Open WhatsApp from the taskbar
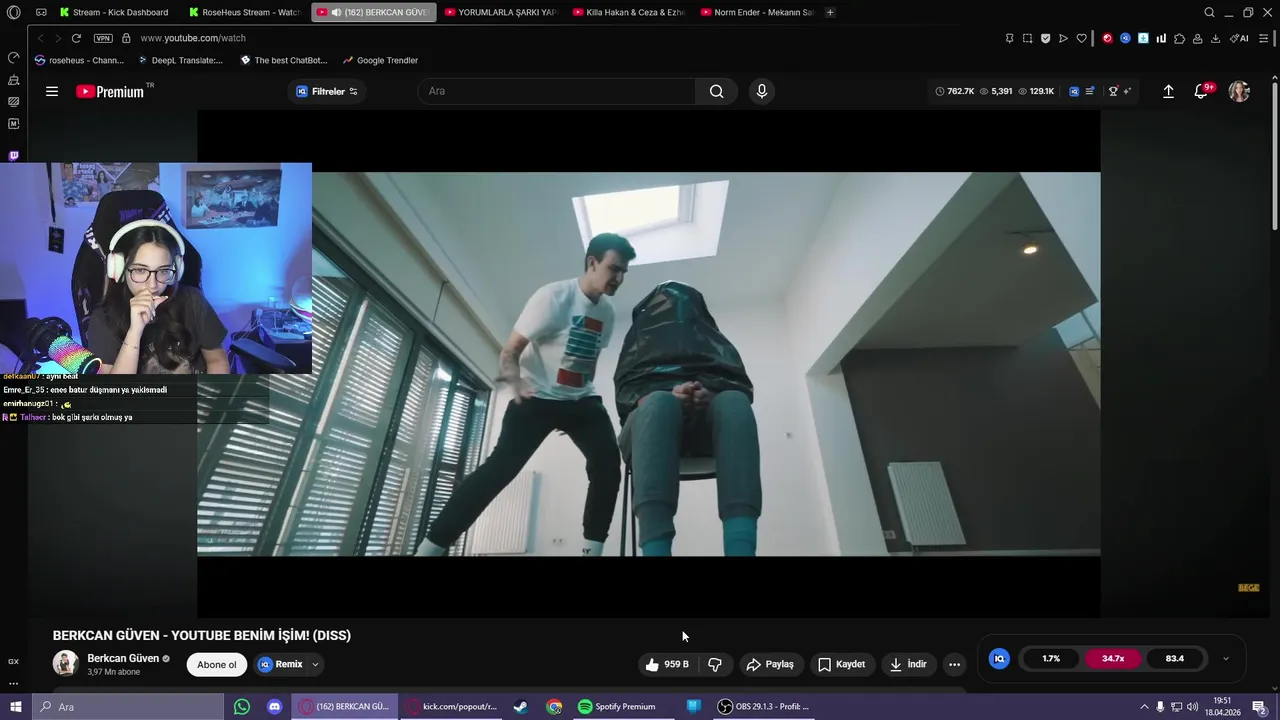Screen dimensions: 1280x720 242,707
